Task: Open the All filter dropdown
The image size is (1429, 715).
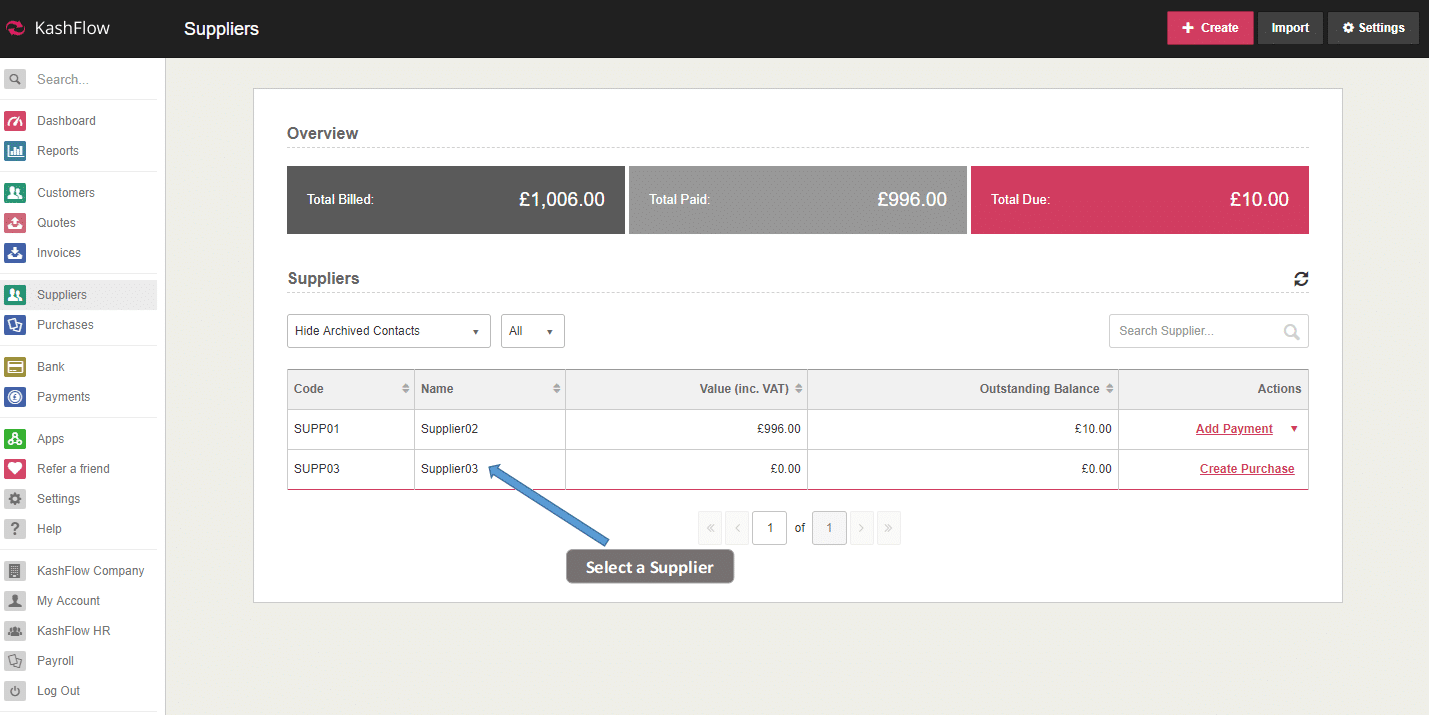Action: (x=532, y=331)
